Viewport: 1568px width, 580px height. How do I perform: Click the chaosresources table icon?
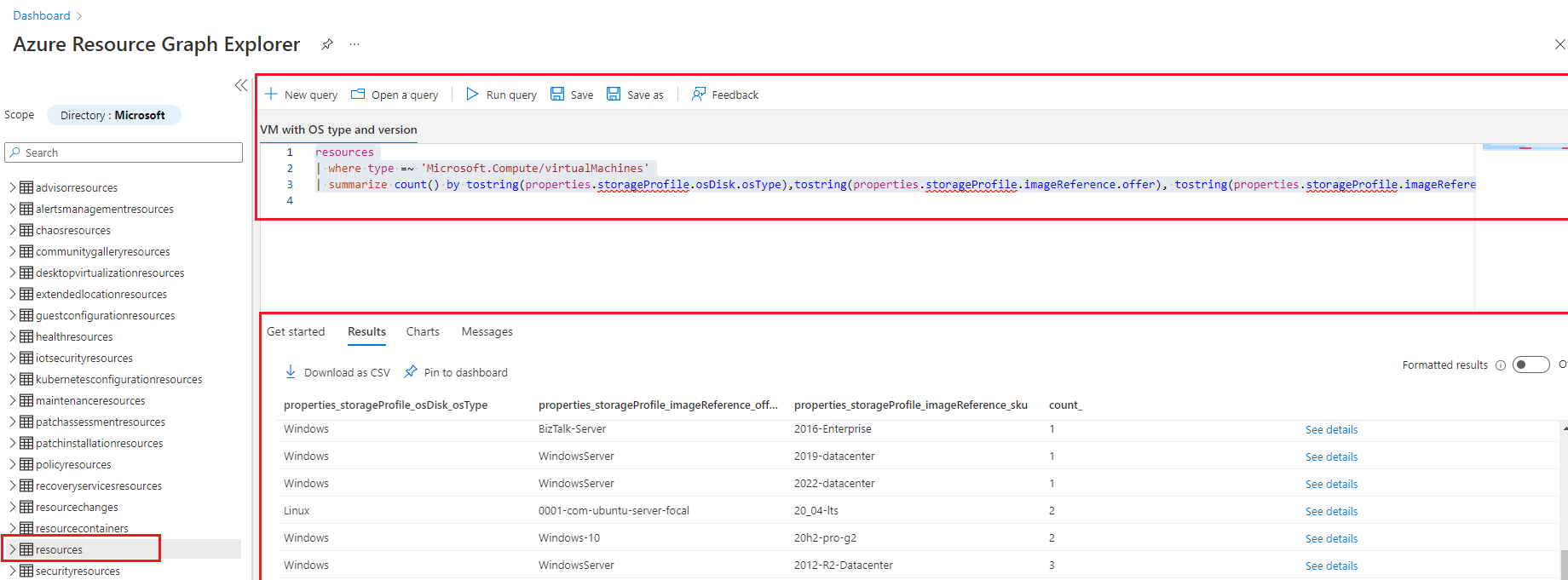pos(26,230)
